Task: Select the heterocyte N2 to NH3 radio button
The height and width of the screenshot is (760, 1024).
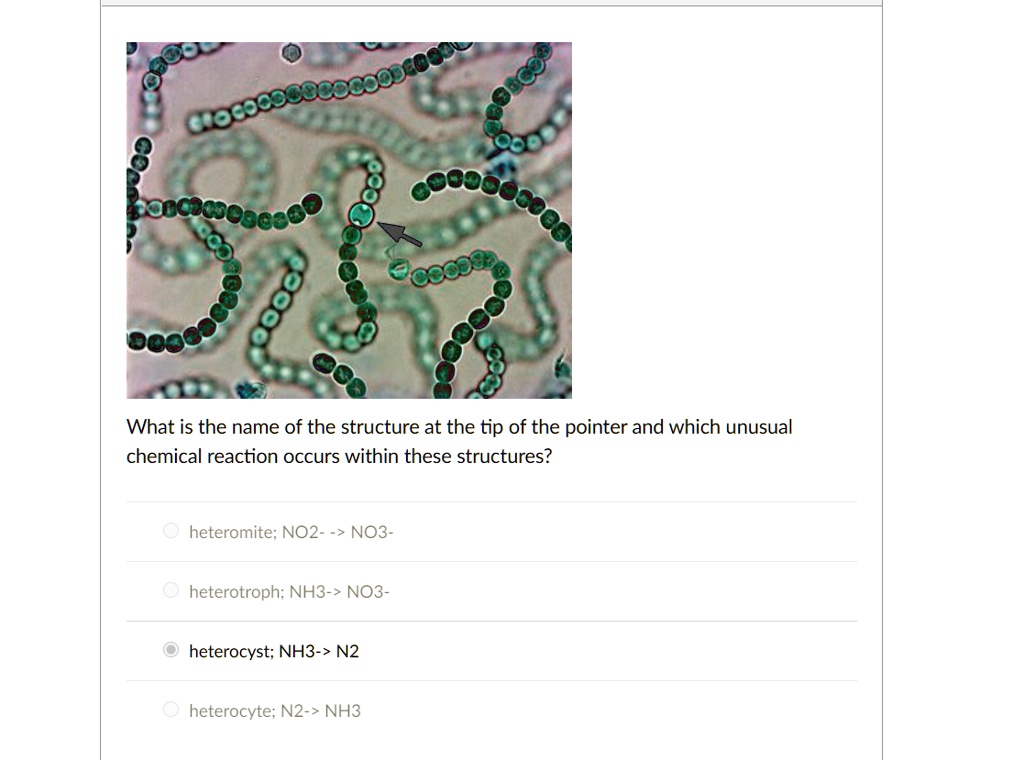Action: click(171, 709)
